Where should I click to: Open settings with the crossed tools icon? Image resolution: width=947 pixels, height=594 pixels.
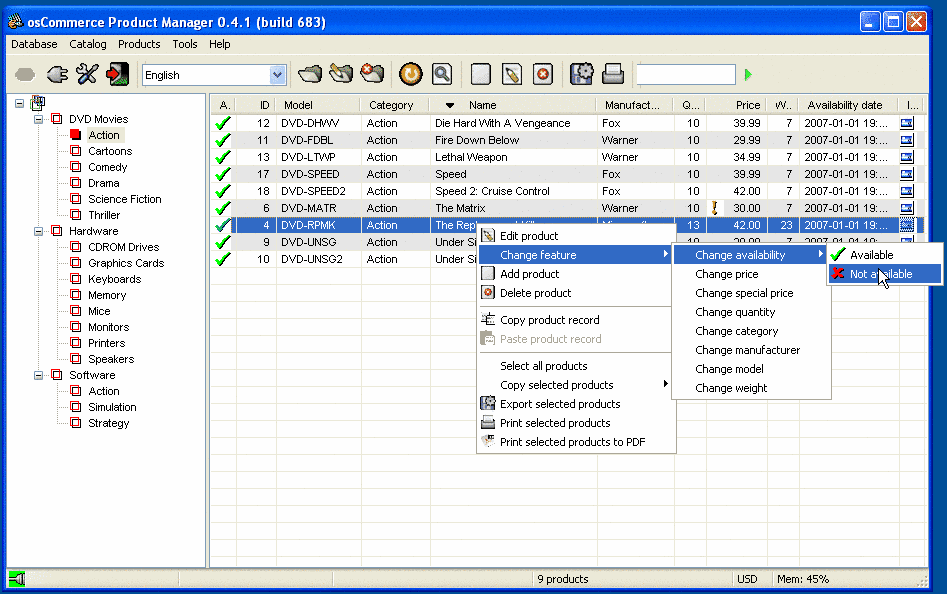[x=87, y=74]
